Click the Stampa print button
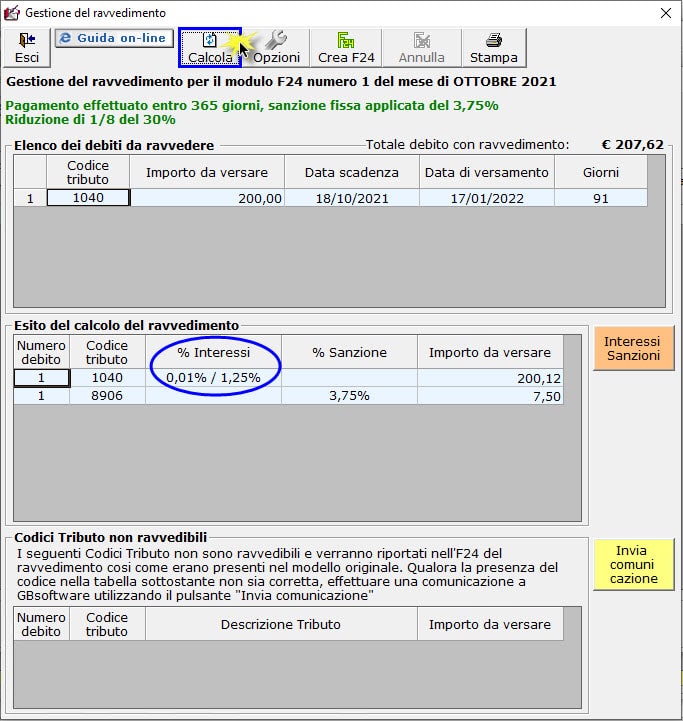This screenshot has height=721, width=683. [494, 47]
